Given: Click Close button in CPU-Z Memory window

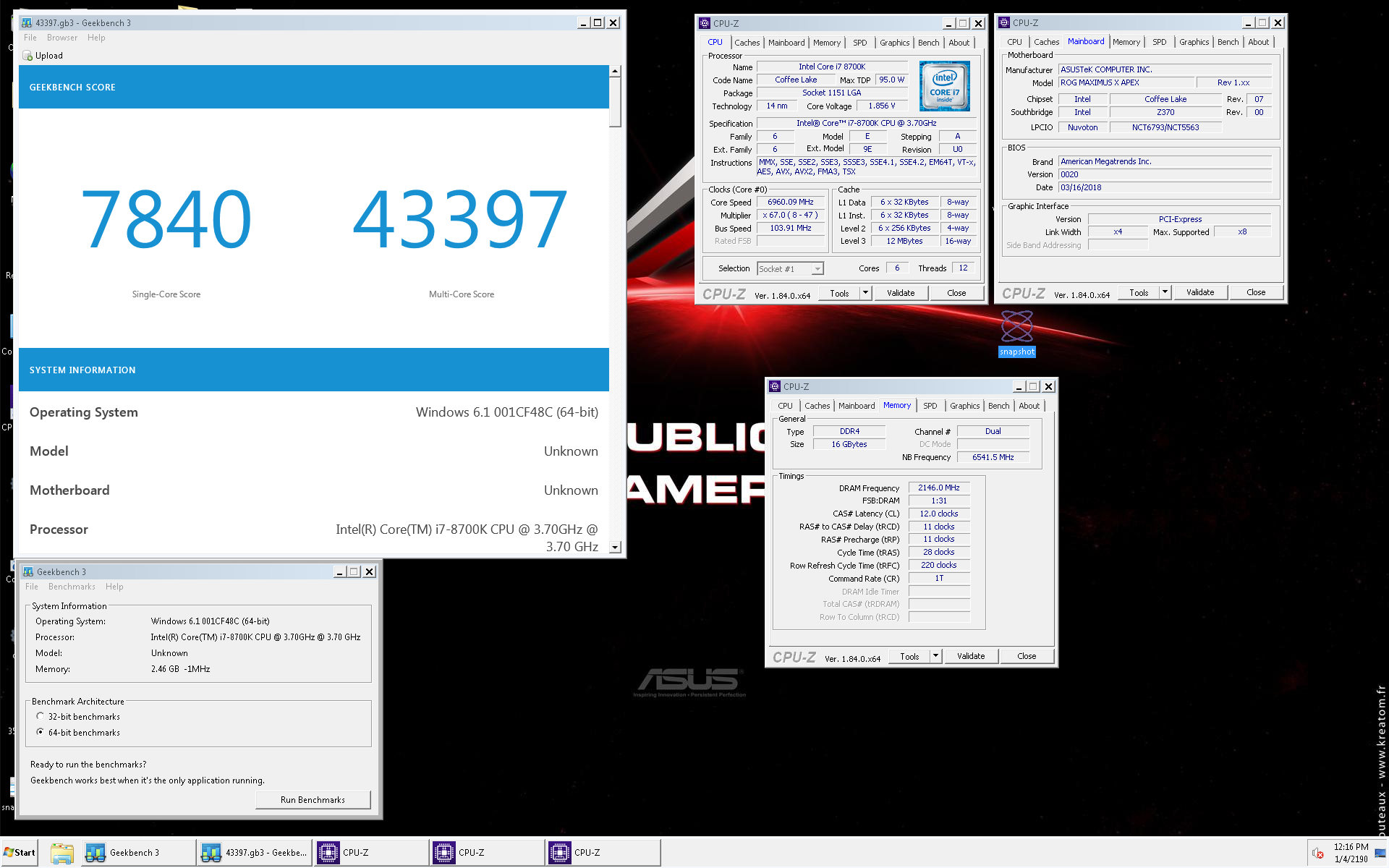Looking at the screenshot, I should coord(1027,656).
